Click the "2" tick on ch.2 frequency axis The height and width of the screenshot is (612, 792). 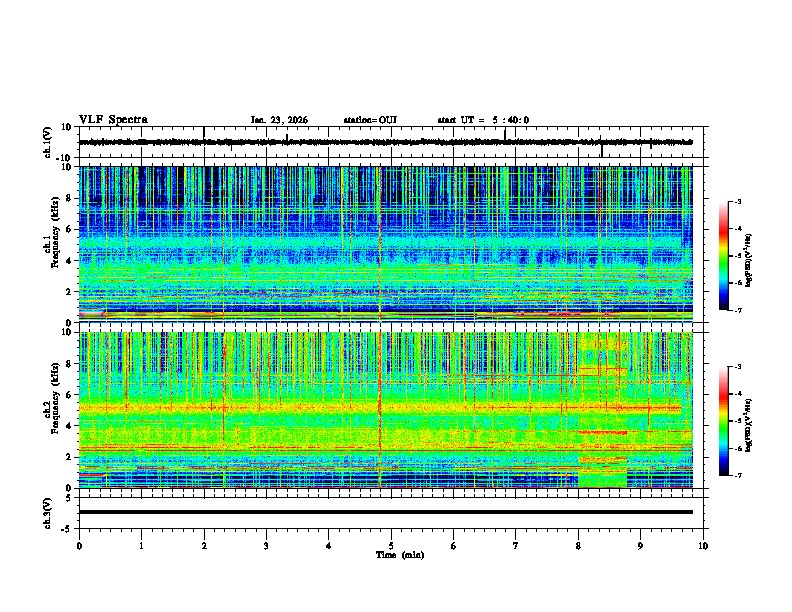pos(70,457)
